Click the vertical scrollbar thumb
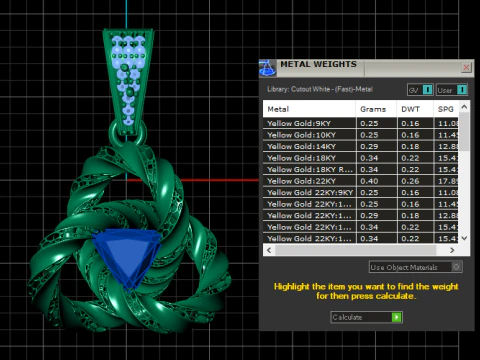Image resolution: width=480 pixels, height=360 pixels. [464, 131]
